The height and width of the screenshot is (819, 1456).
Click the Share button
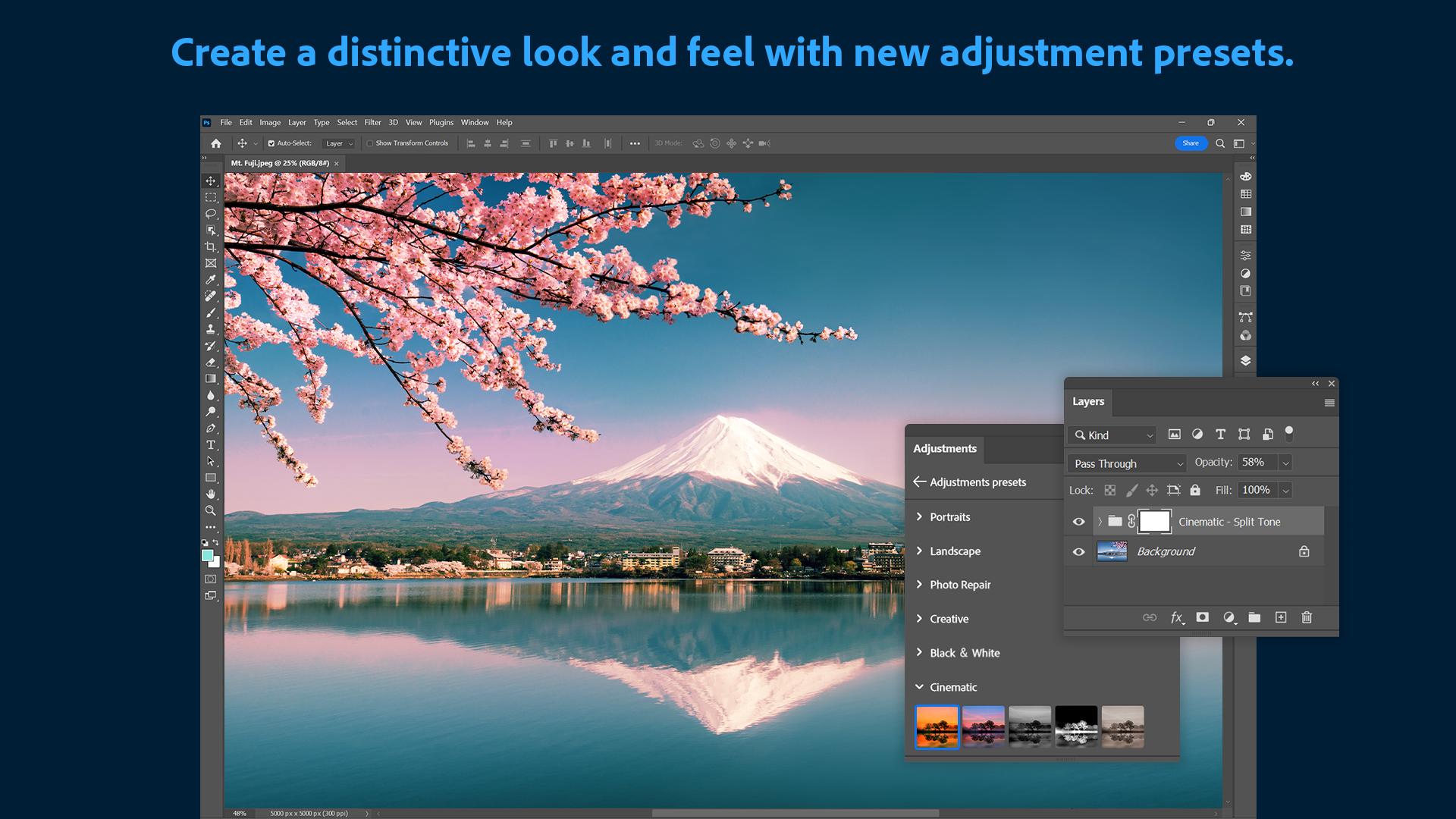click(x=1191, y=143)
